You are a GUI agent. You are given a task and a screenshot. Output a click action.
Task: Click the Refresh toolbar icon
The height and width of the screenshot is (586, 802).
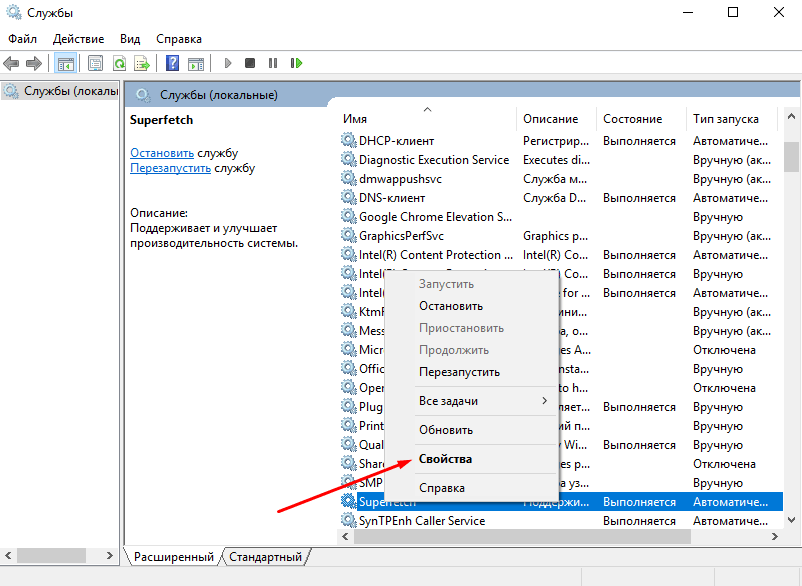[119, 63]
